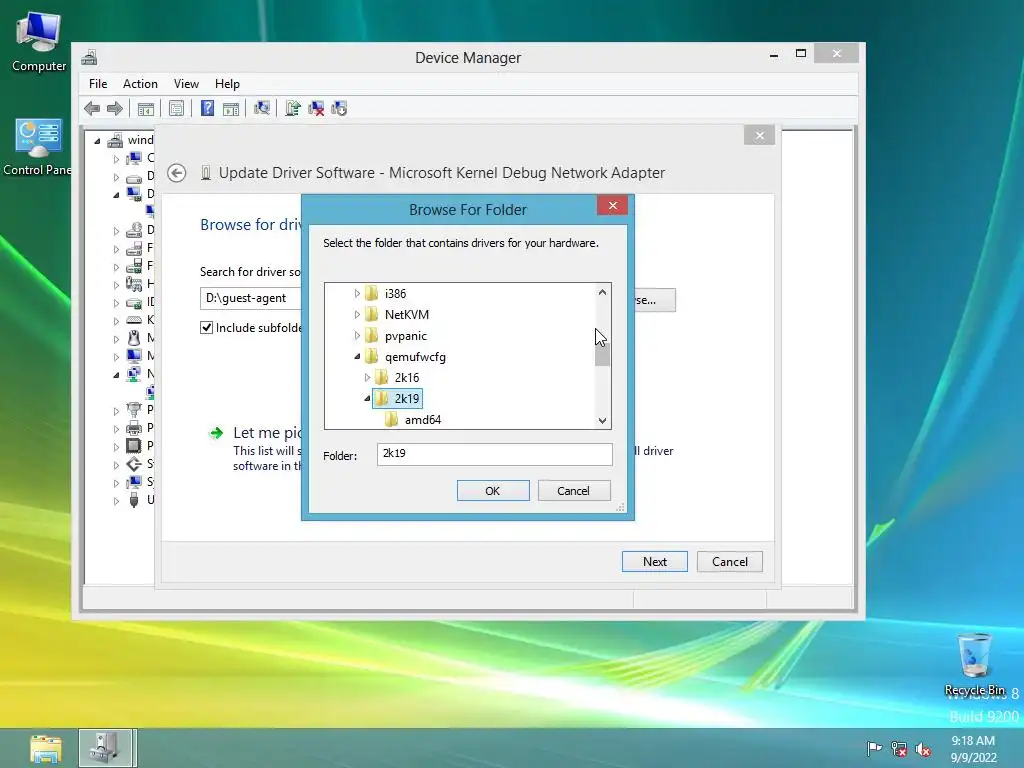Open the Action menu
Screen dimensions: 1024x768
140,84
